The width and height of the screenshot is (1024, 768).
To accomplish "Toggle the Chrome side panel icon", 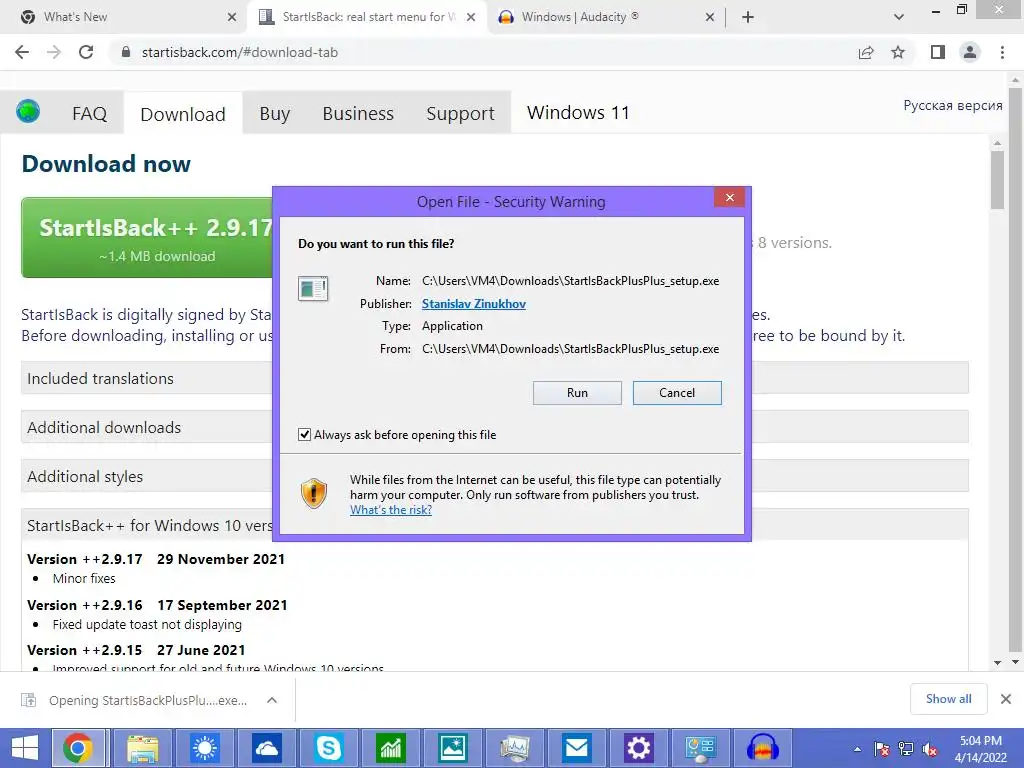I will pos(938,52).
